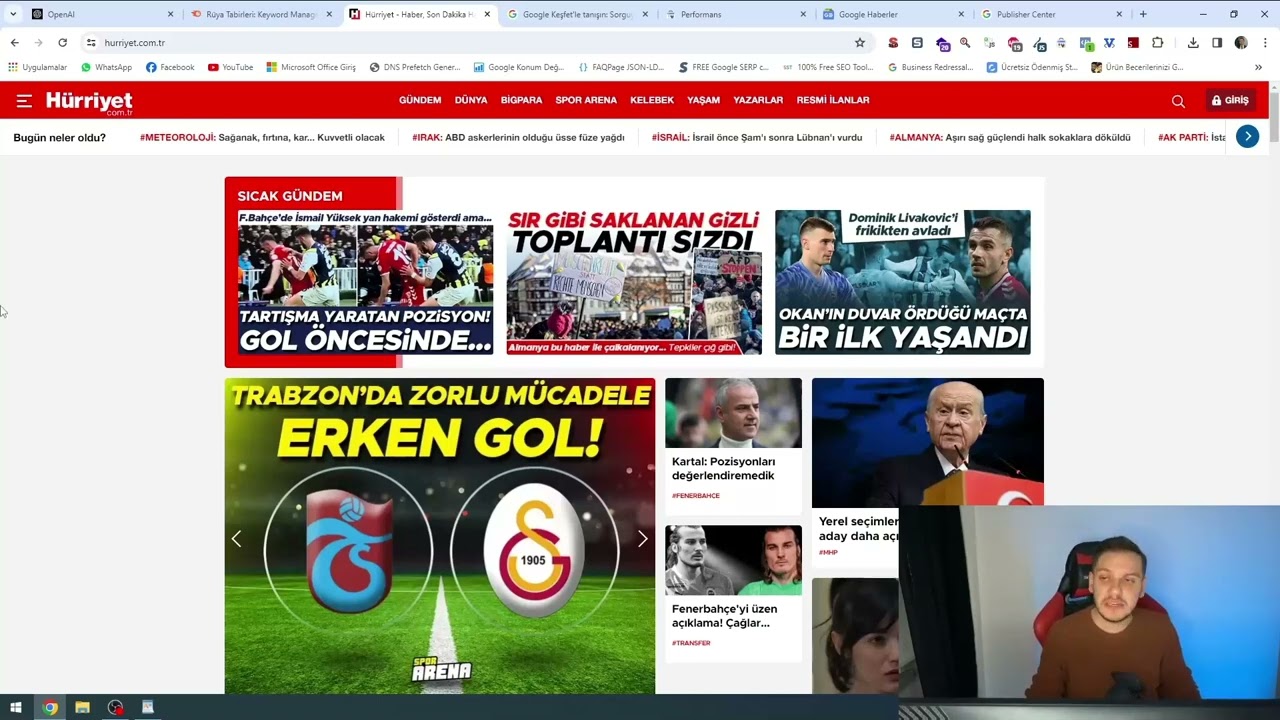Open the Extensions puzzle icon
1280x720 pixels.
1158,43
